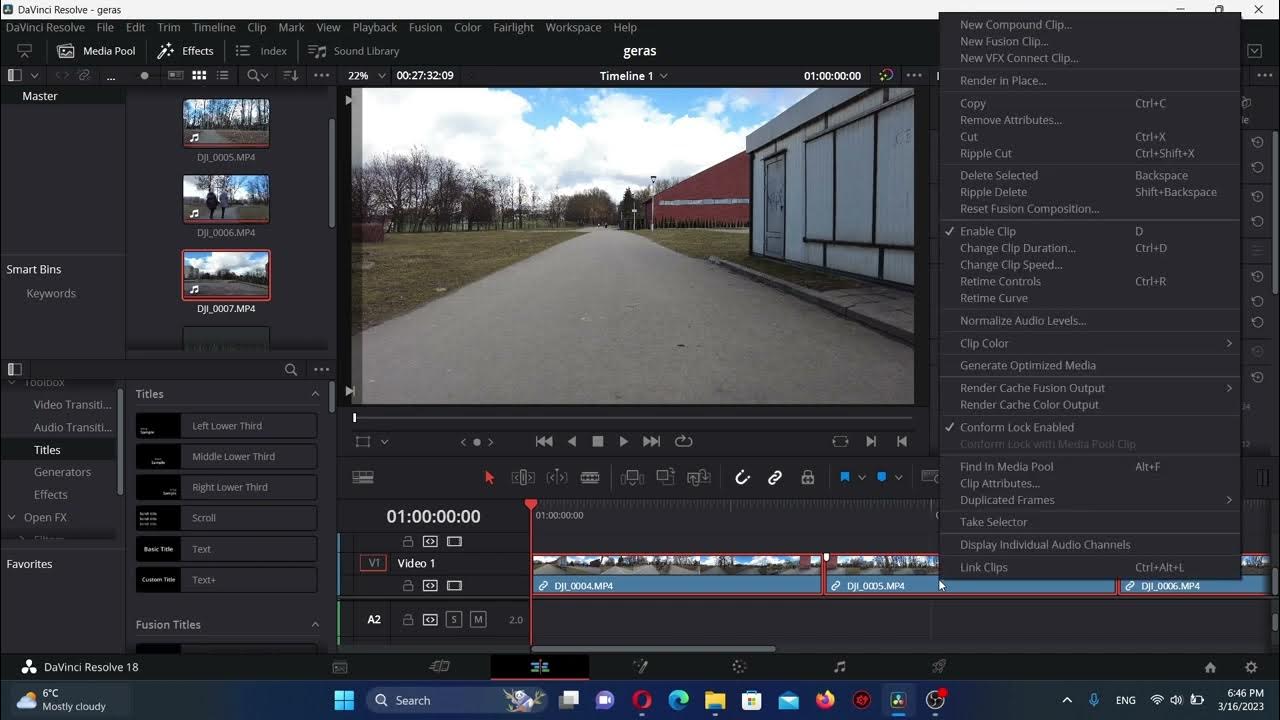Open the Fairlight menu in the menu bar
Viewport: 1280px width, 720px height.
pos(513,27)
